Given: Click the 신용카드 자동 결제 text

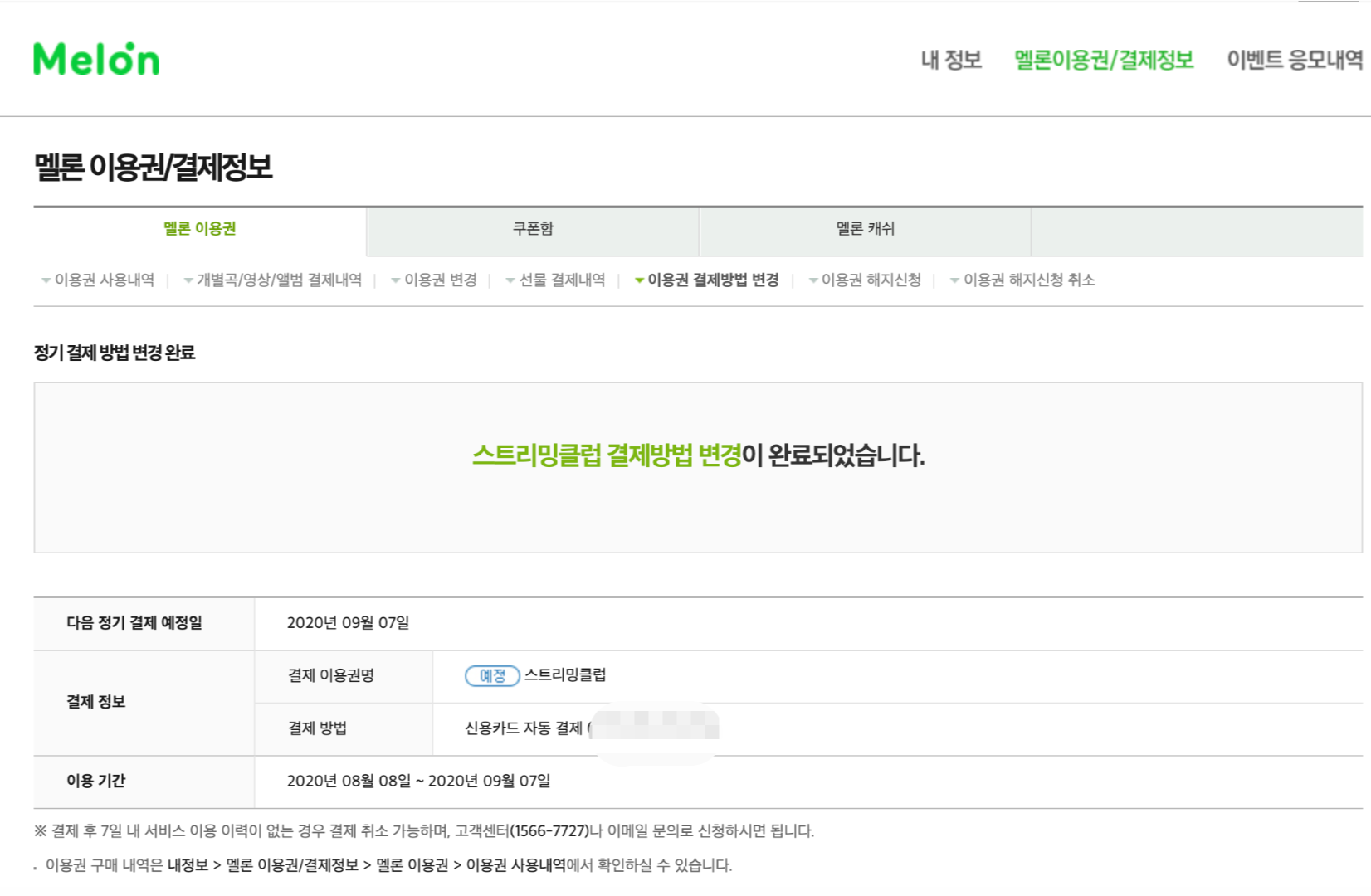Looking at the screenshot, I should tap(524, 728).
